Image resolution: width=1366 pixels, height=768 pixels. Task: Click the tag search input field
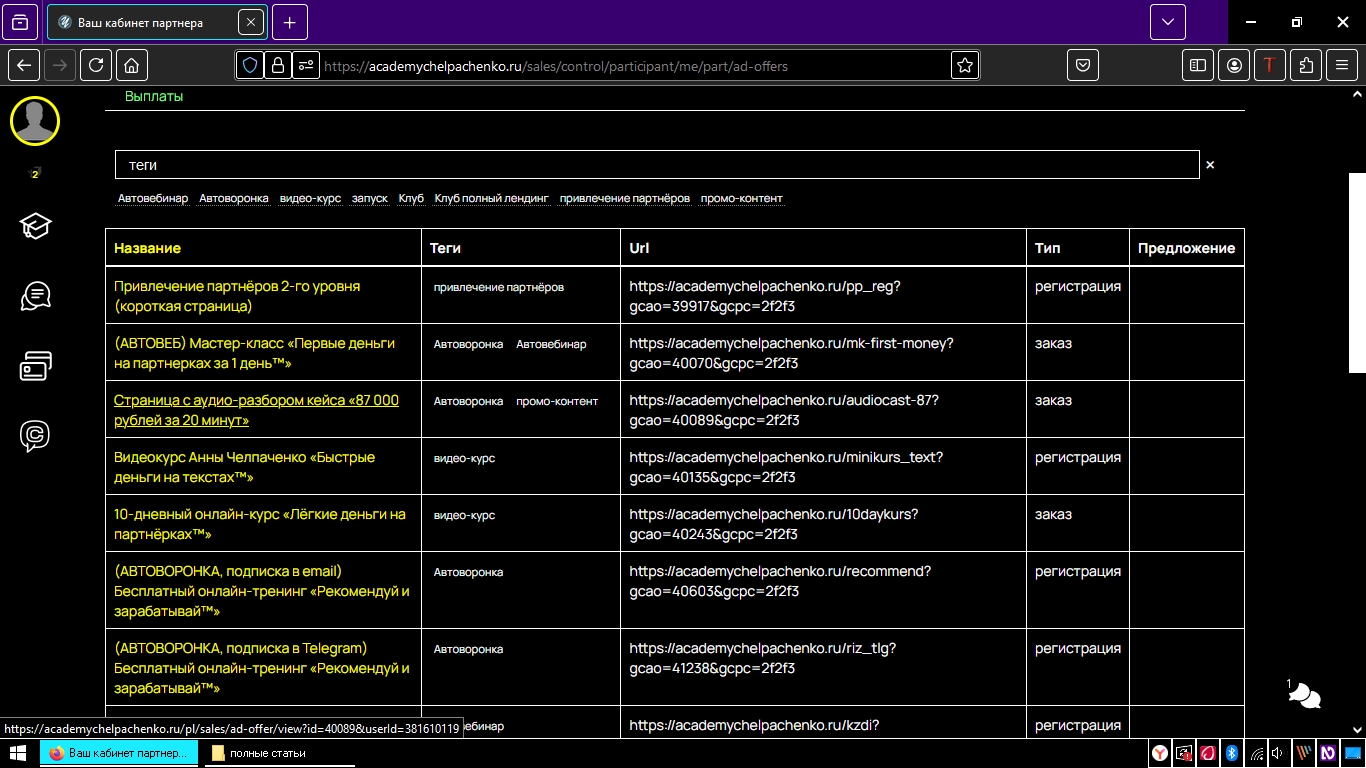click(x=657, y=165)
